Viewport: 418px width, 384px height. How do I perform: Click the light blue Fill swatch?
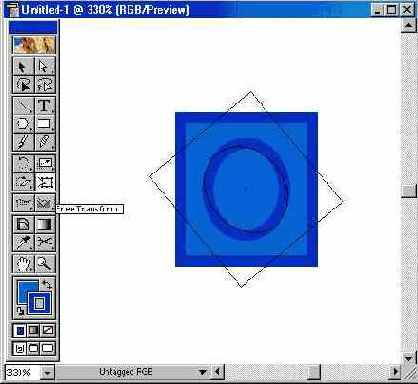pos(23,288)
